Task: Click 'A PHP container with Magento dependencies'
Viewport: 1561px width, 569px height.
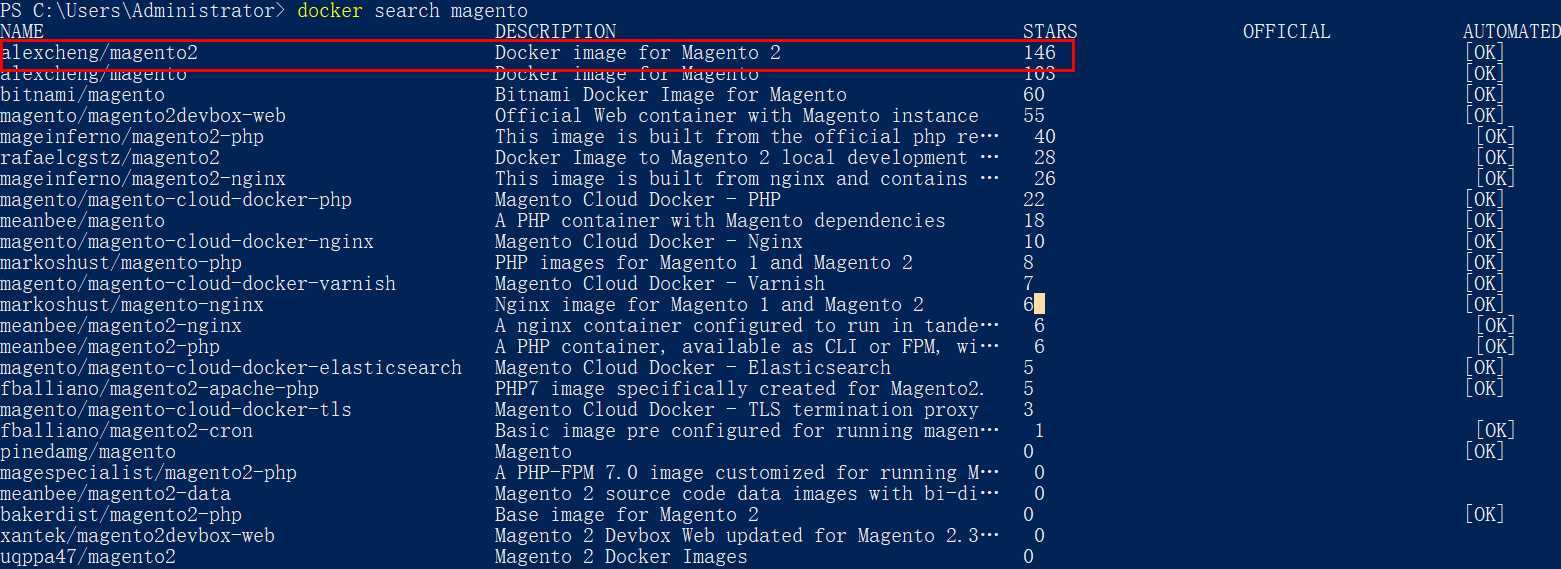Action: coord(720,221)
